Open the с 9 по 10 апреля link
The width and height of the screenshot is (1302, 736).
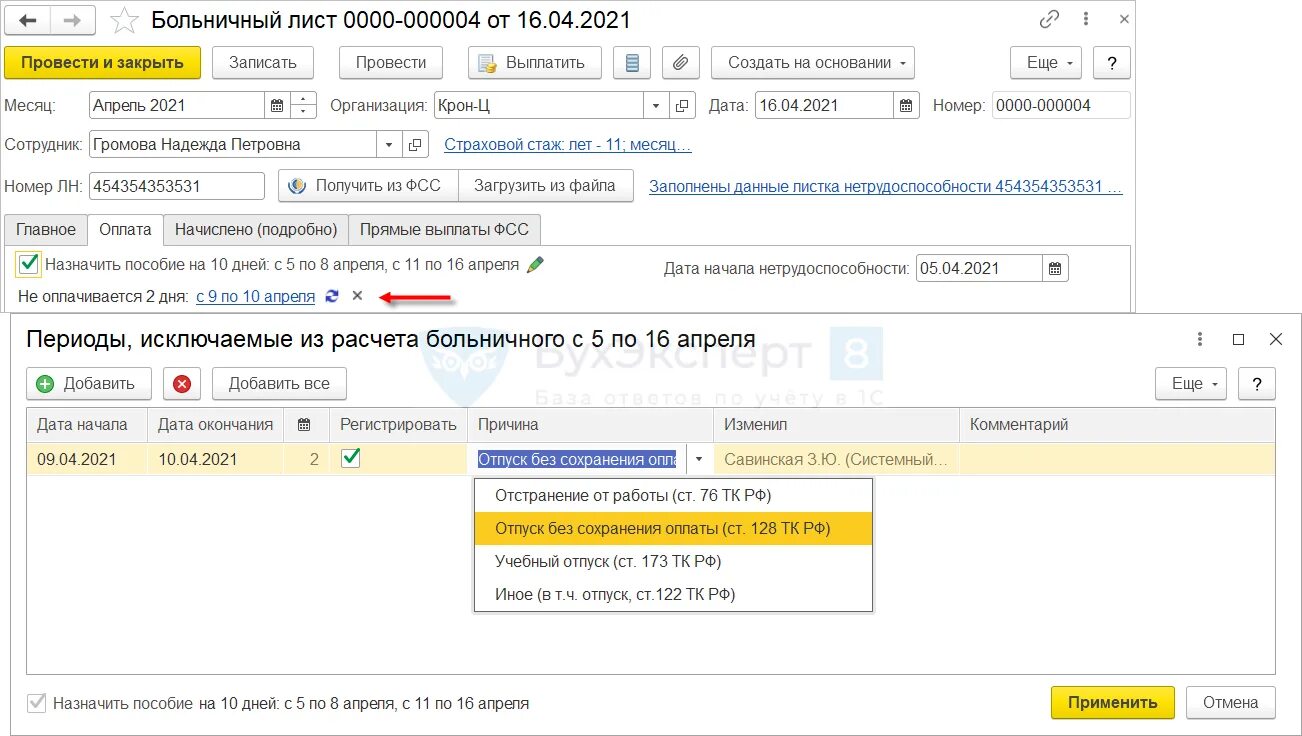(x=255, y=296)
